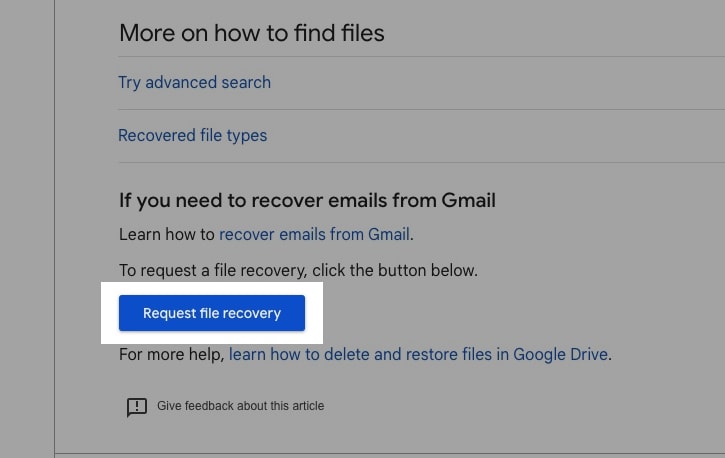Click the plain Learn how to text
The width and height of the screenshot is (725, 458).
click(x=166, y=234)
